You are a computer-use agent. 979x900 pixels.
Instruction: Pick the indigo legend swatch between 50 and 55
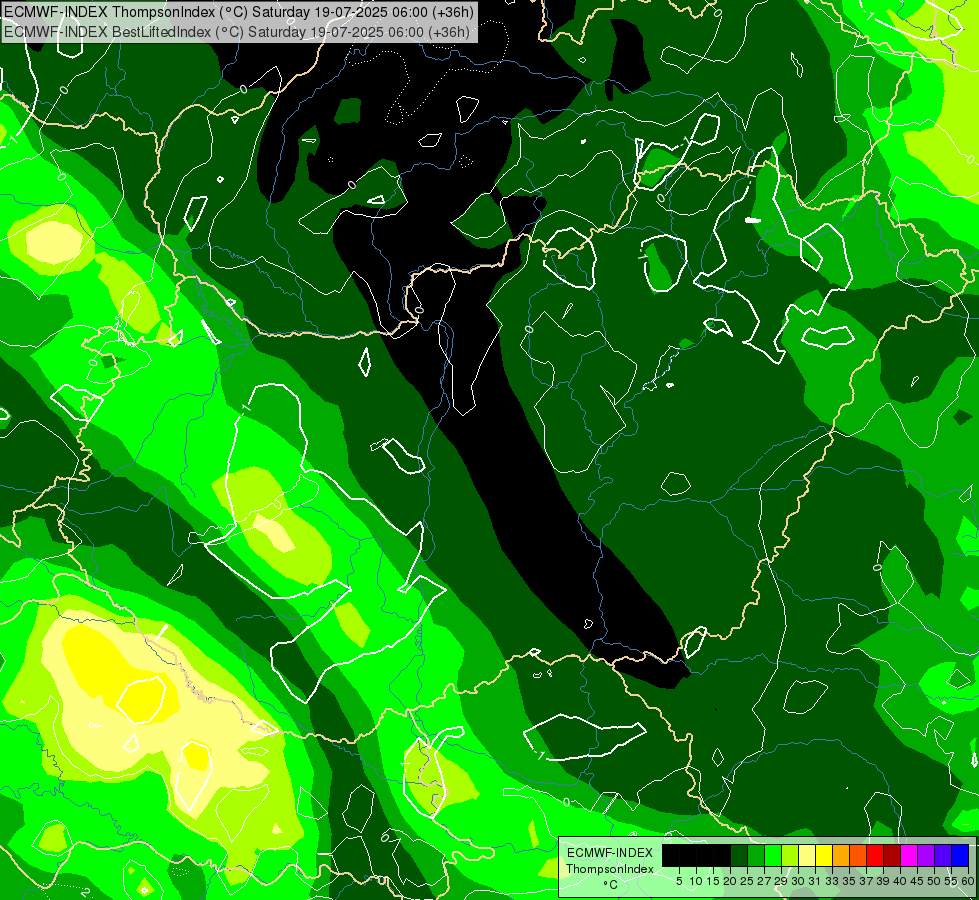(943, 855)
